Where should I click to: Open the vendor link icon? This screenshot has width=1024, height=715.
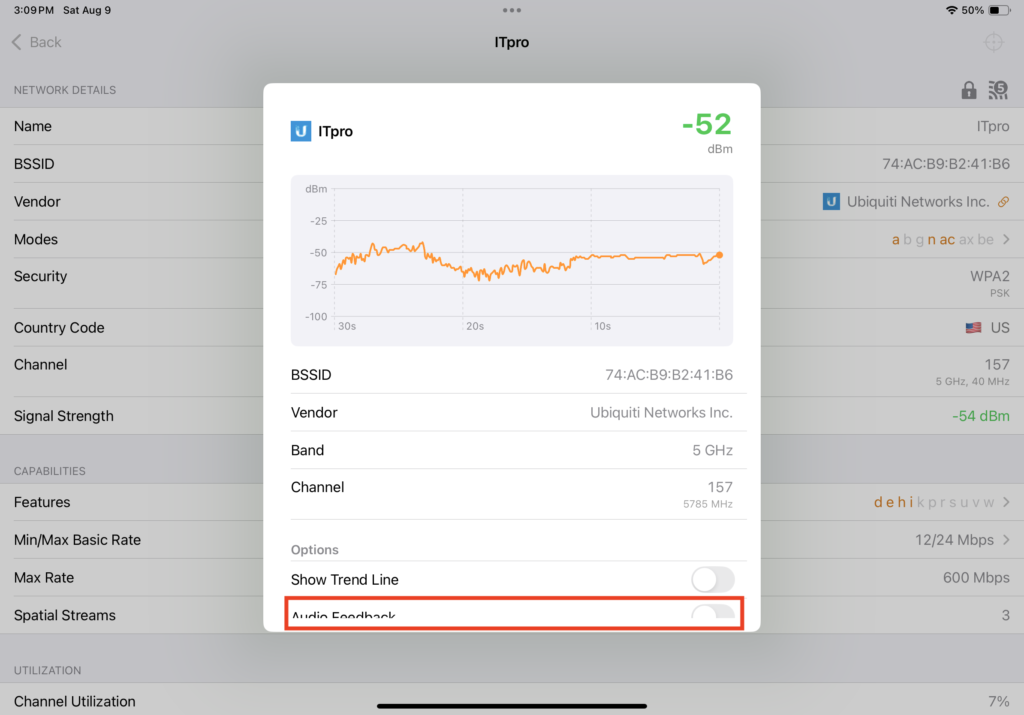(1004, 202)
